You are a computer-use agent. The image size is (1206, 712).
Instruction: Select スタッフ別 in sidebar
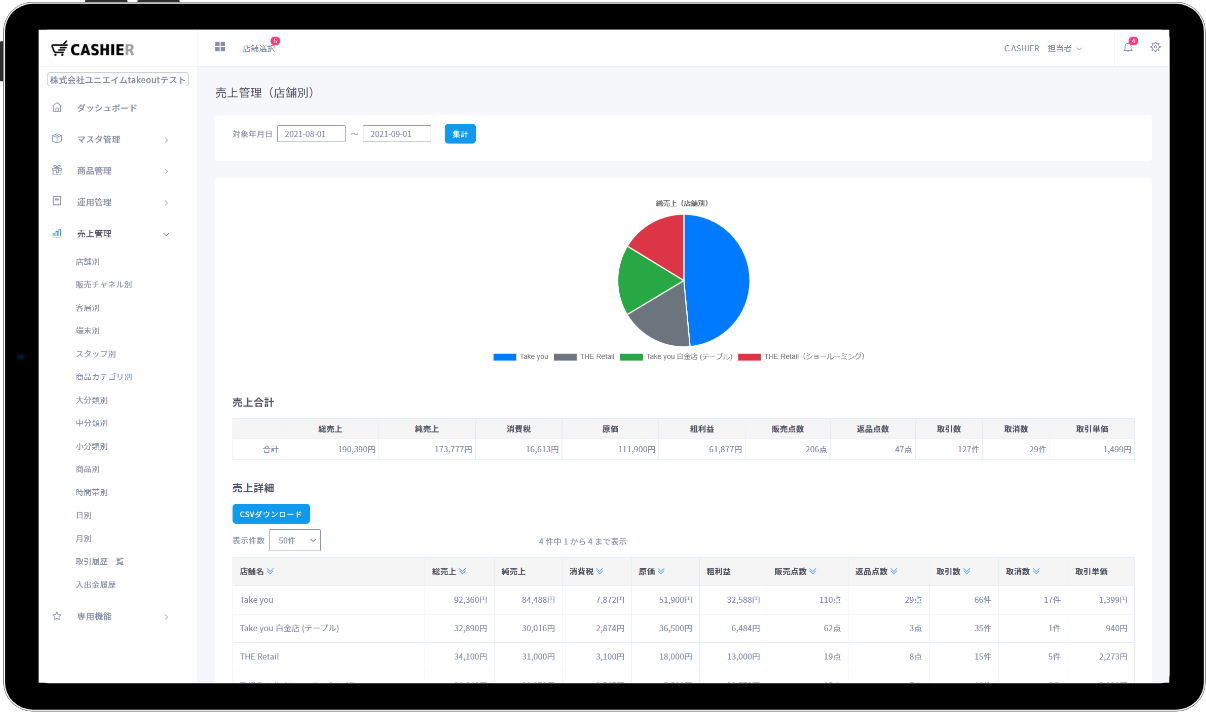(x=96, y=354)
